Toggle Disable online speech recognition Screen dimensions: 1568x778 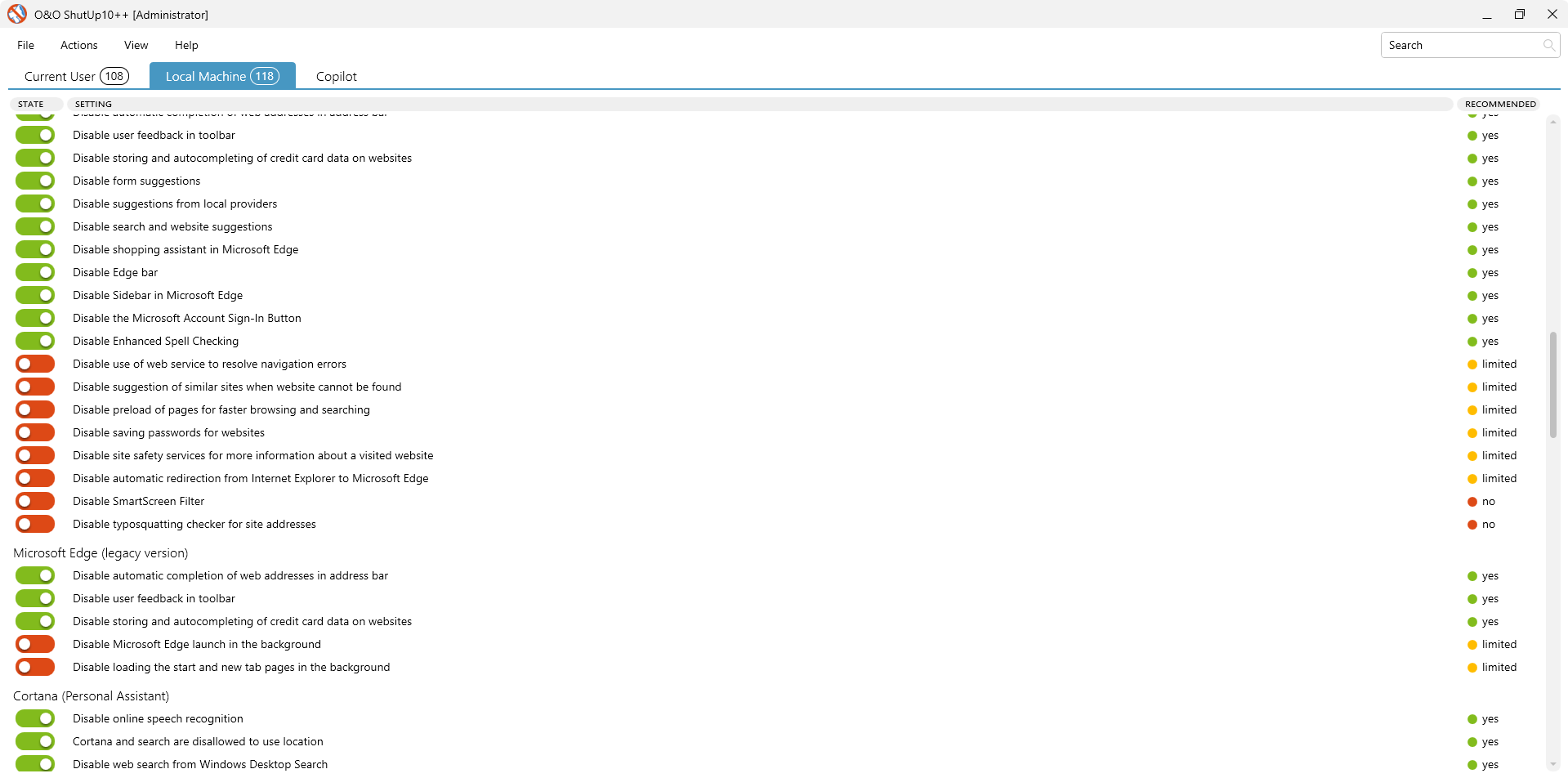35,718
